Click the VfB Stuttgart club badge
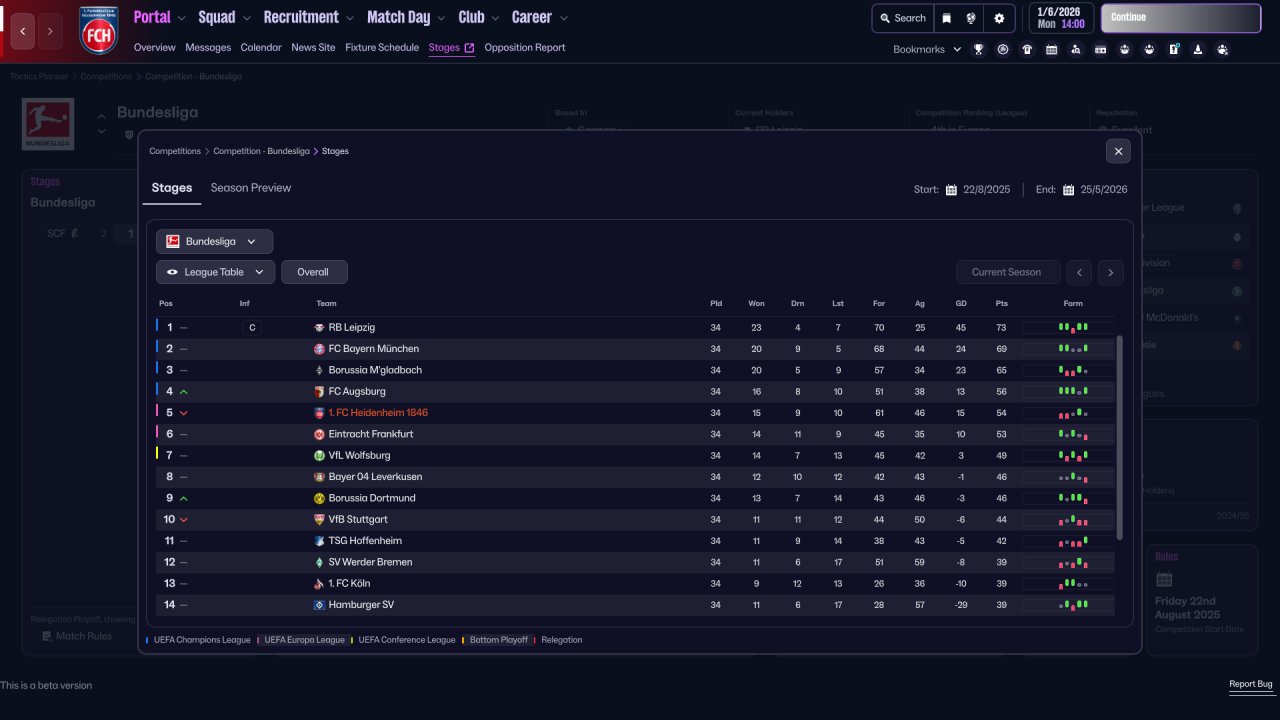The image size is (1280, 720). point(319,520)
